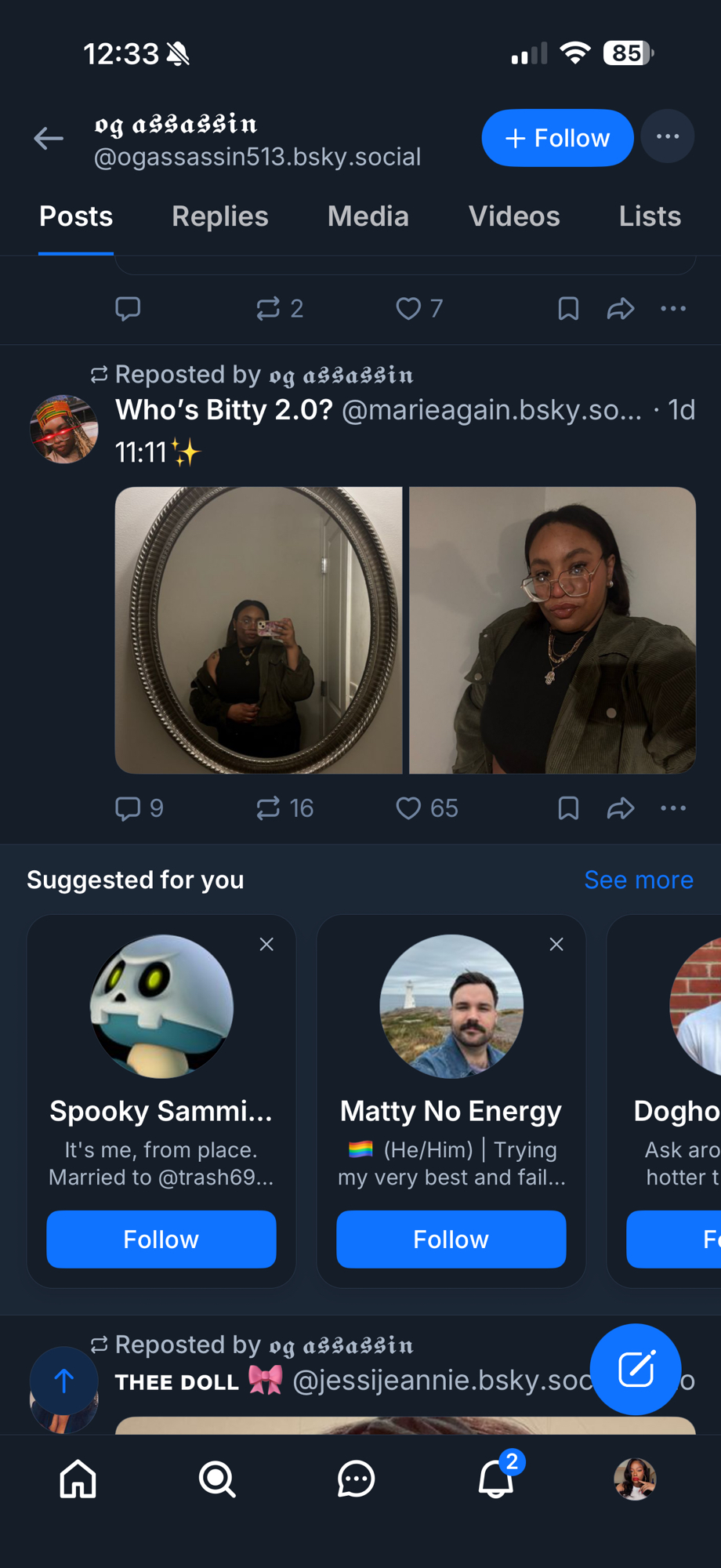Follow og assassin profile
Image resolution: width=721 pixels, height=1568 pixels.
557,138
